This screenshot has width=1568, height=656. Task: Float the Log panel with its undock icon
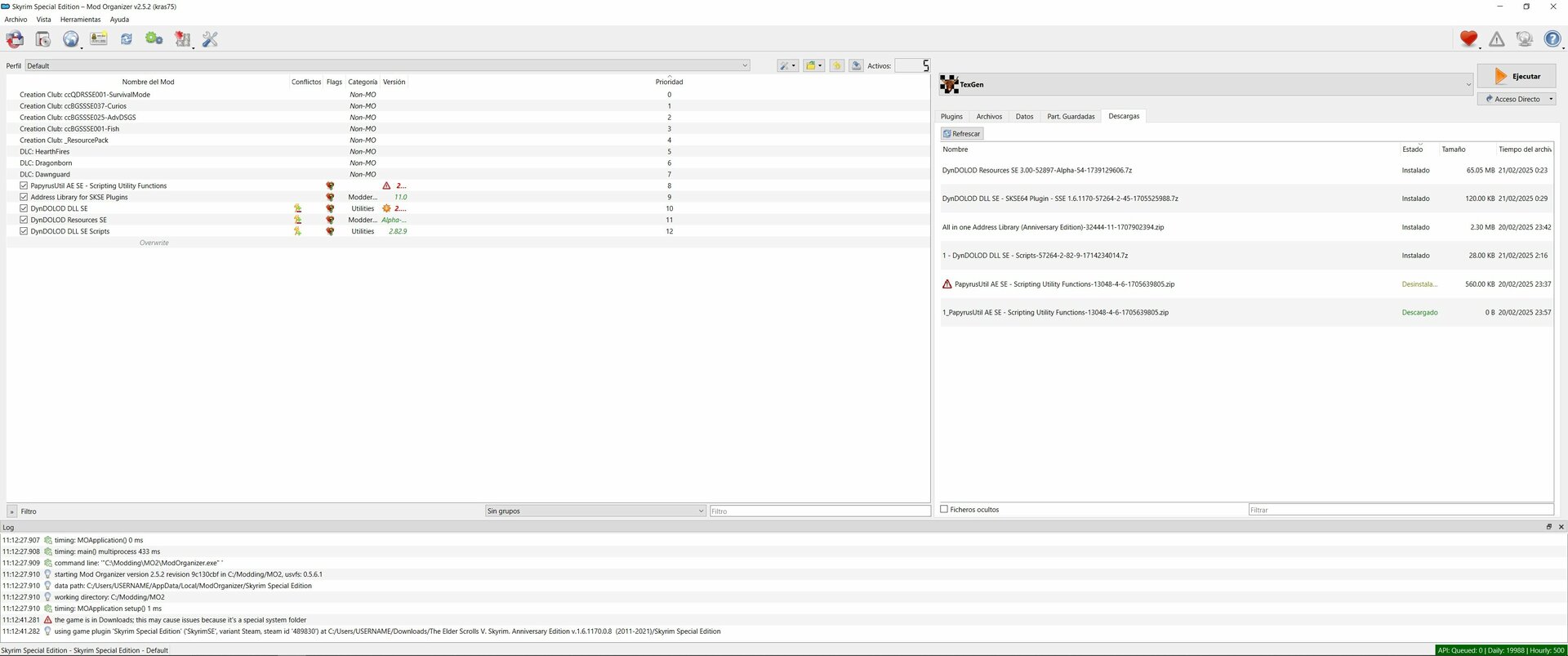(x=1548, y=527)
